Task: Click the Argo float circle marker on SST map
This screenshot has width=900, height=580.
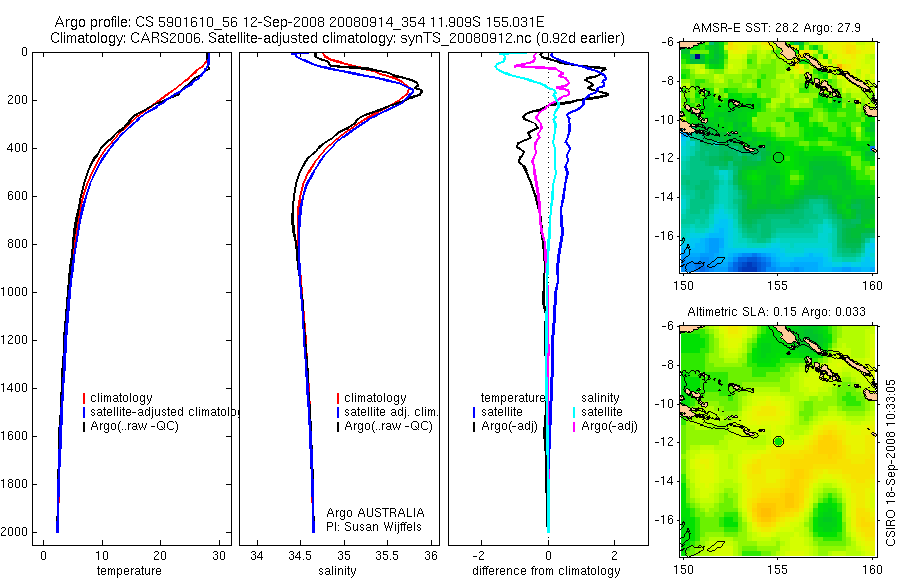Action: [778, 157]
